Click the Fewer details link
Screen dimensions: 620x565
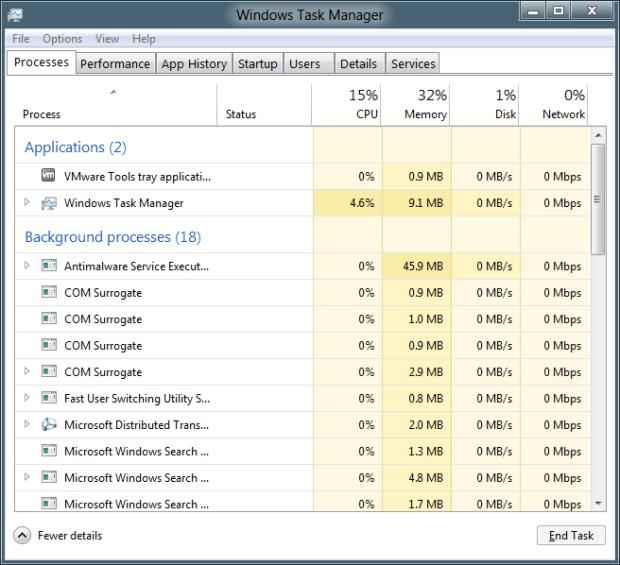[x=70, y=536]
